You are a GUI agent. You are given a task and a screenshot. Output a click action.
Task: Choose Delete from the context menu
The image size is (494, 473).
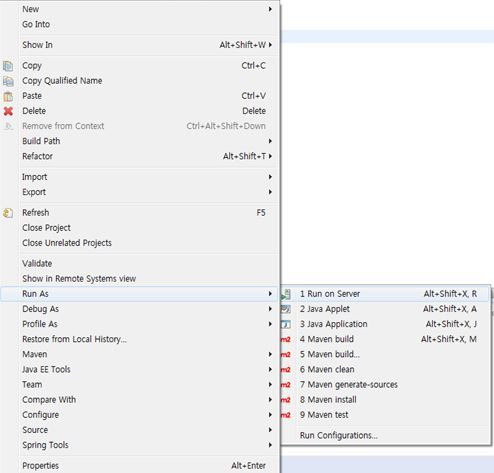[x=140, y=111]
